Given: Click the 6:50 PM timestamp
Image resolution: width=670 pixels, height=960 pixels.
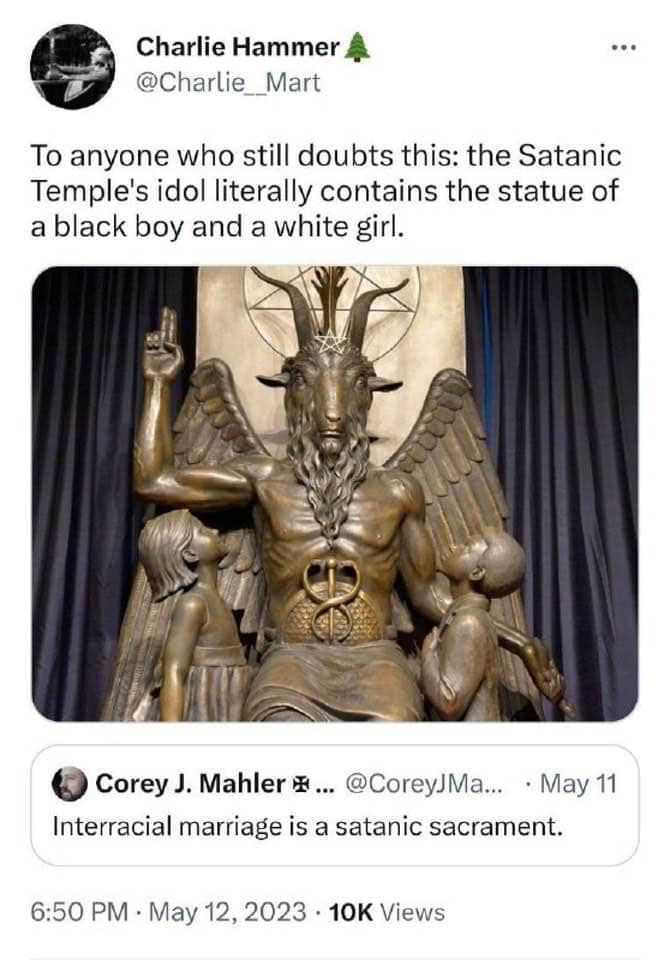Looking at the screenshot, I should point(79,912).
